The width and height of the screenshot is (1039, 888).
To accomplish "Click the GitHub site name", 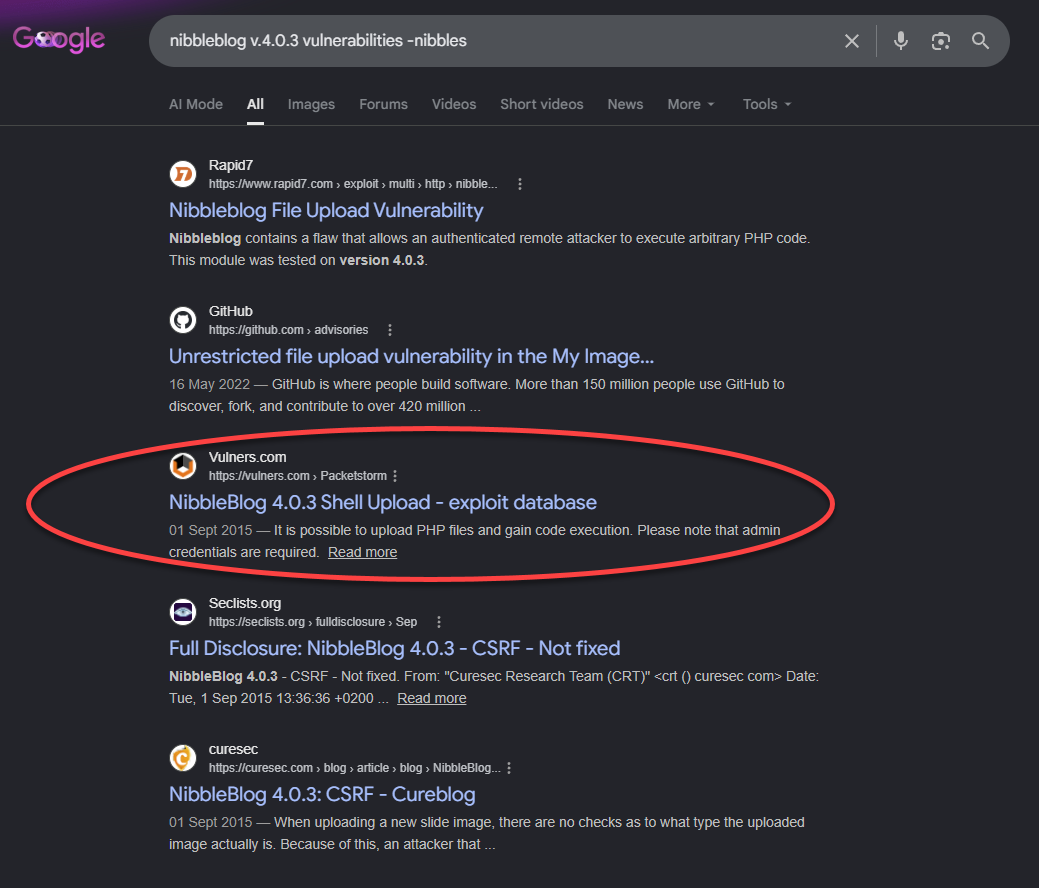I will (x=231, y=311).
